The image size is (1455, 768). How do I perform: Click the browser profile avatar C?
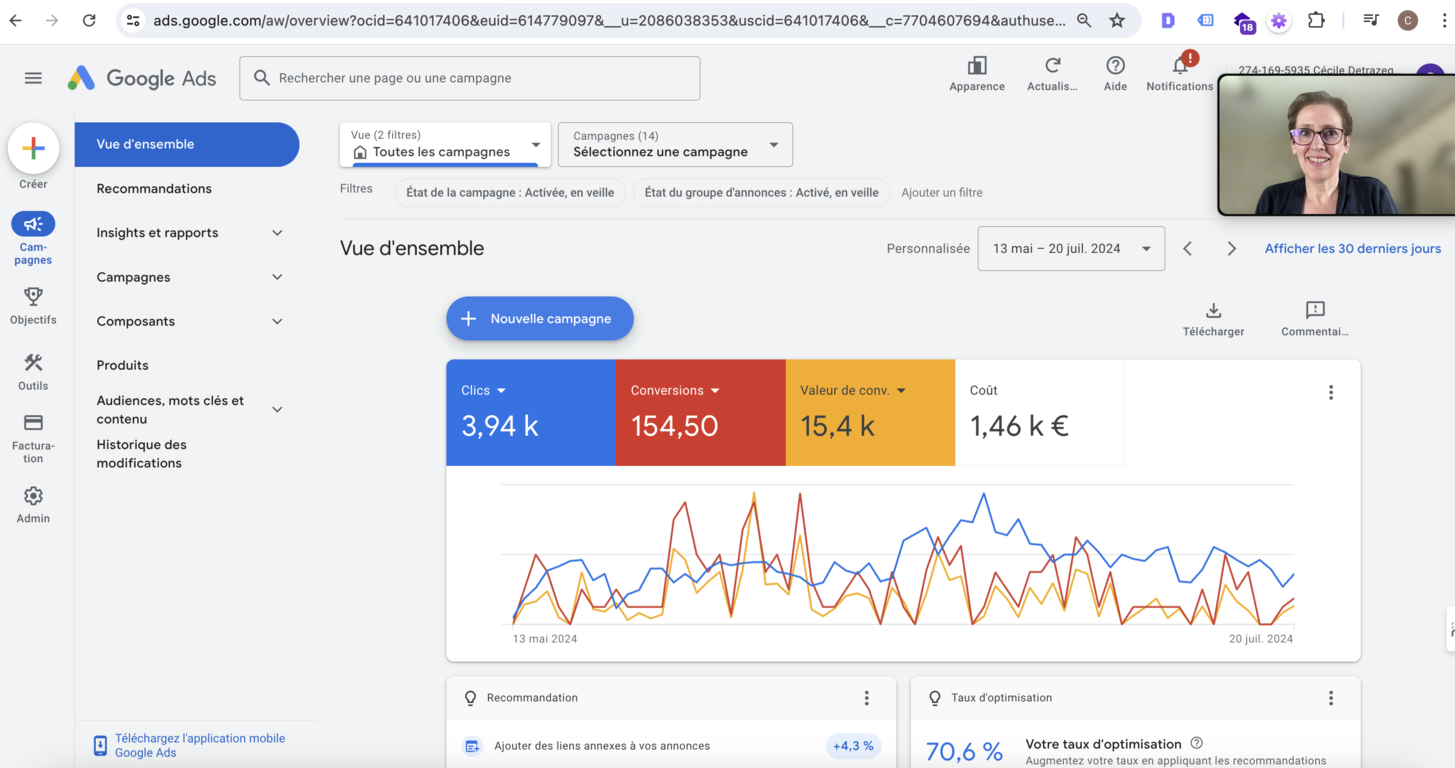coord(1408,20)
